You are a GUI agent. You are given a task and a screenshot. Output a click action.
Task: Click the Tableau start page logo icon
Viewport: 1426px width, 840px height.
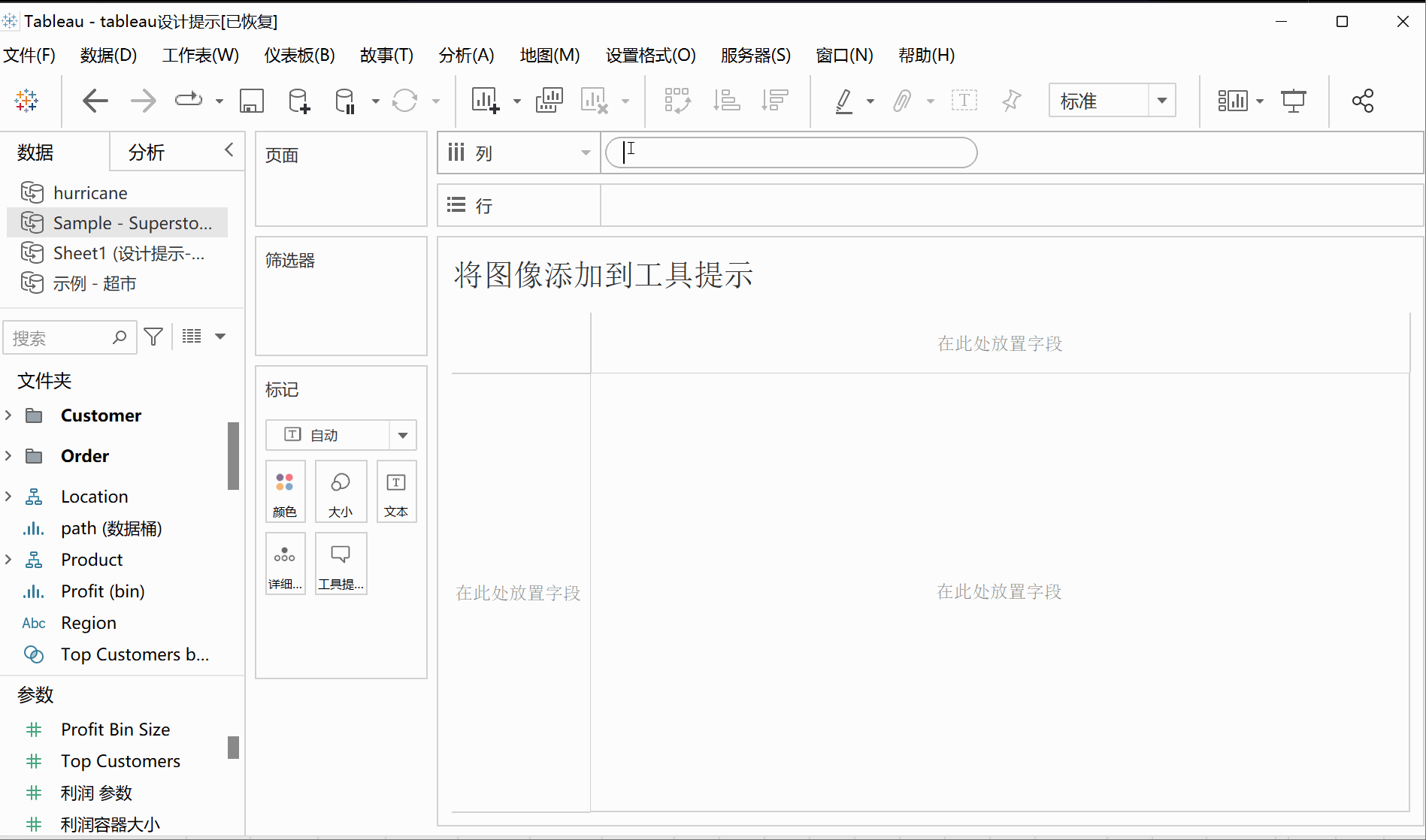point(26,100)
